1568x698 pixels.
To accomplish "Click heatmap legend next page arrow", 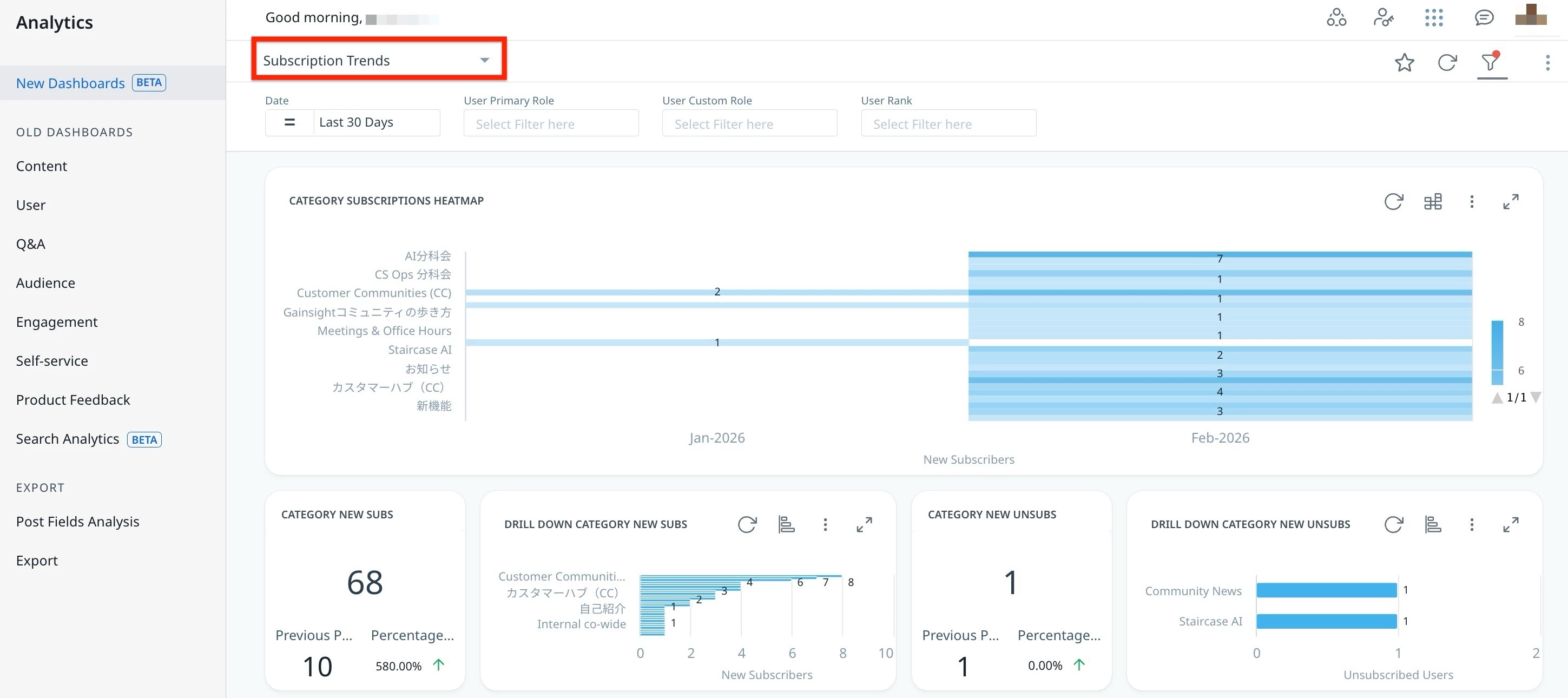I will click(x=1536, y=397).
